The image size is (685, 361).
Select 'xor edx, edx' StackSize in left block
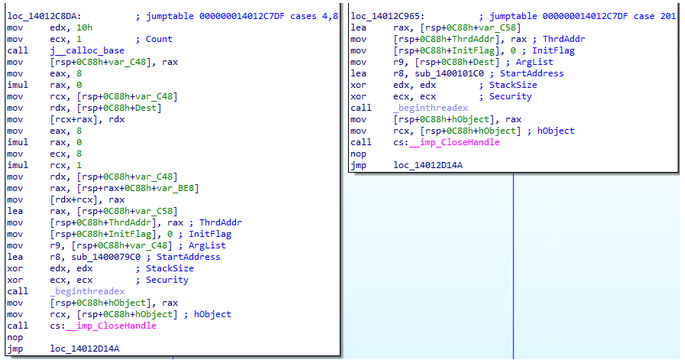100,268
